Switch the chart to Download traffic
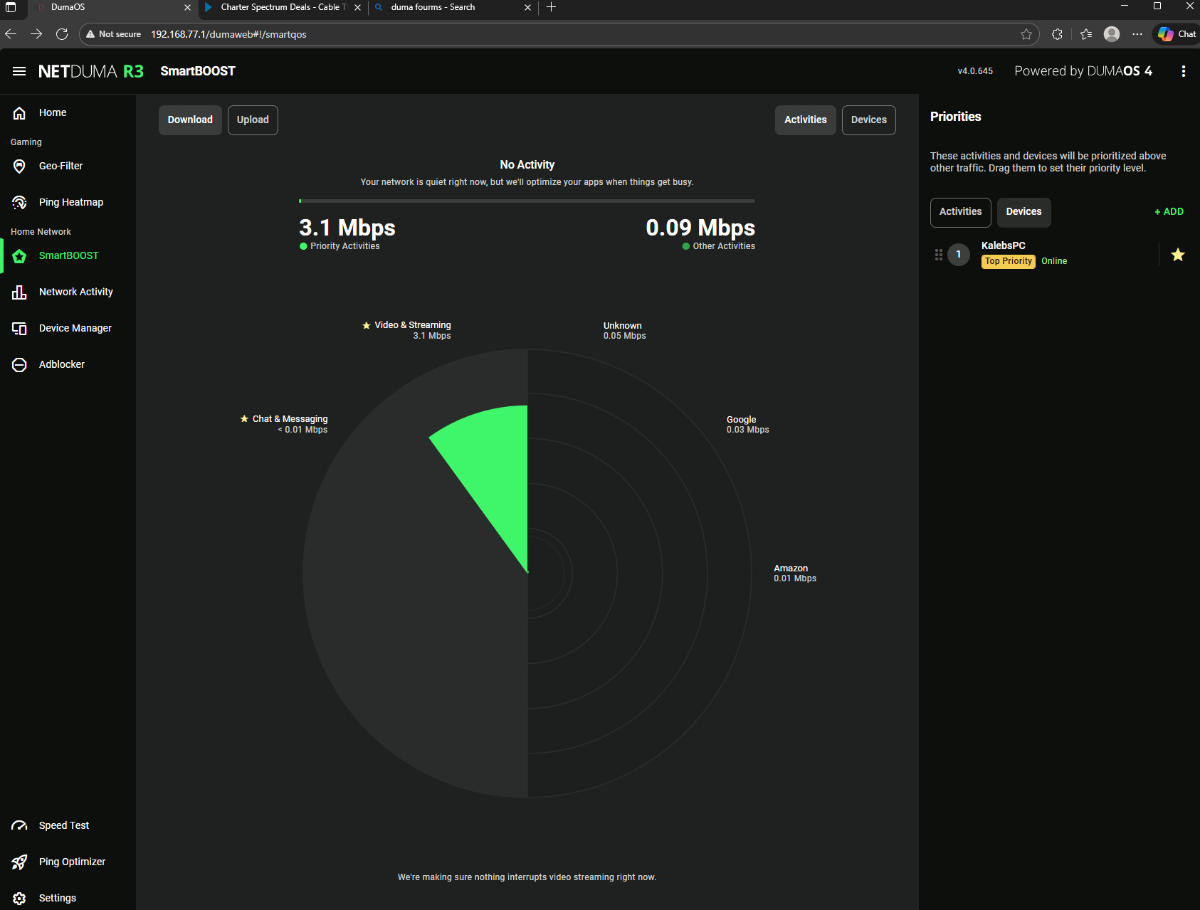Viewport: 1200px width, 910px height. (x=190, y=120)
